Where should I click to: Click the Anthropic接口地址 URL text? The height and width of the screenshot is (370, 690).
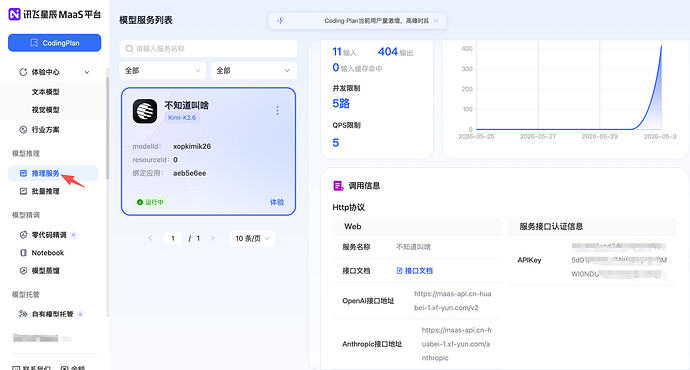pos(456,344)
